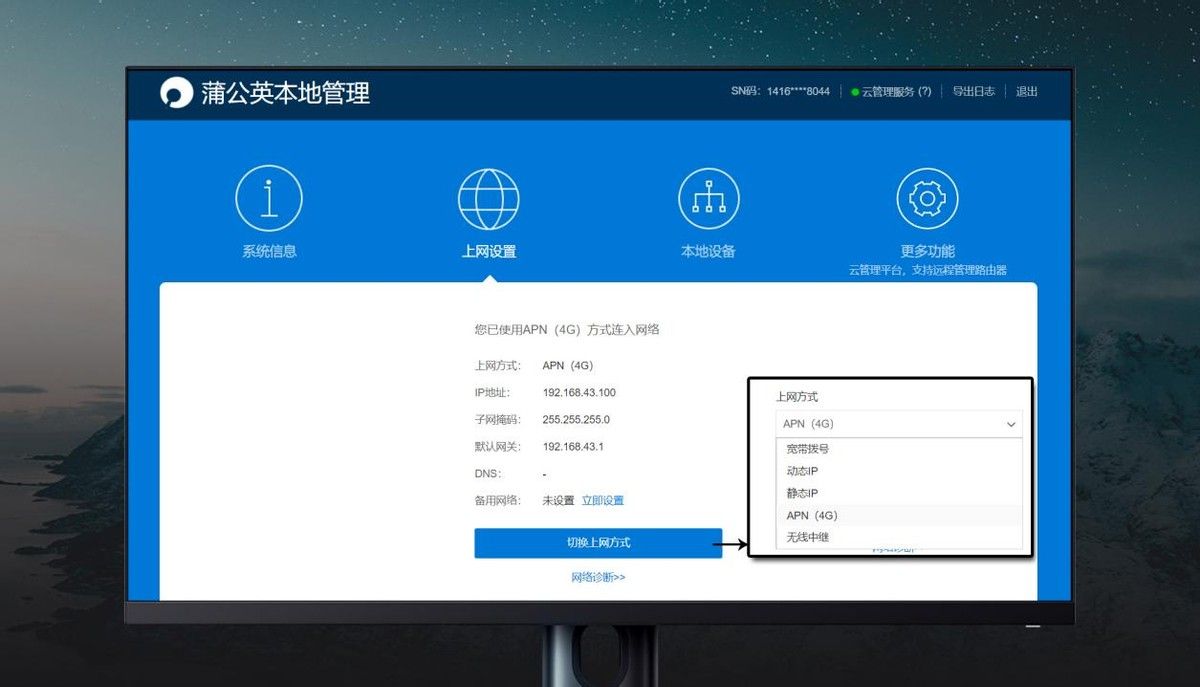This screenshot has width=1200, height=687.
Task: Click the 蒲公英 logo icon in header
Action: click(x=177, y=93)
